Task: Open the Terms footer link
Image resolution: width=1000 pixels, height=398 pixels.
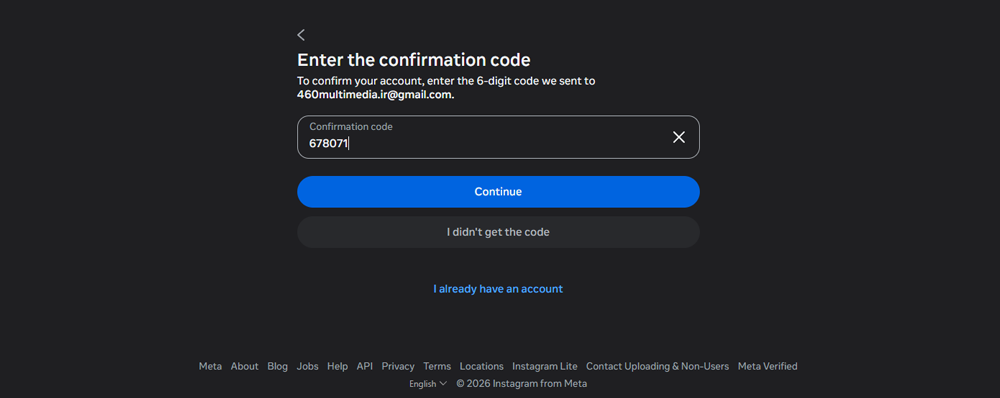Action: tap(437, 366)
